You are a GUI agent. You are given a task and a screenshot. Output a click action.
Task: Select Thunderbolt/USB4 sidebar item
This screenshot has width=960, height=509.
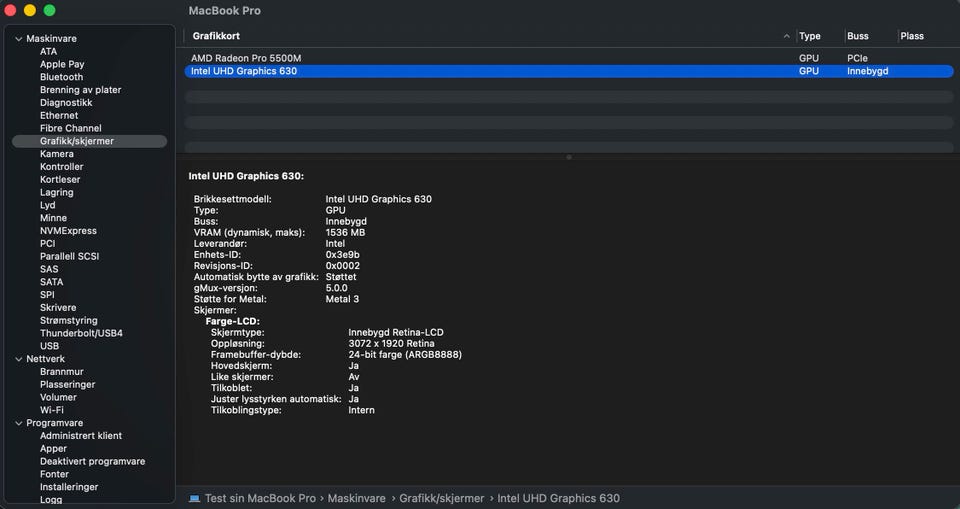point(81,333)
